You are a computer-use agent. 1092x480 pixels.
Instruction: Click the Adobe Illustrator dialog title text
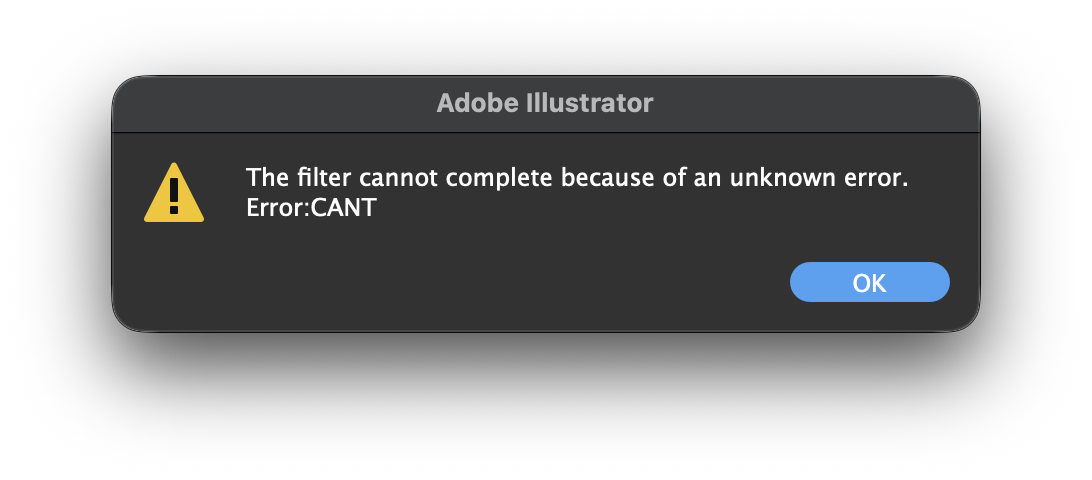tap(545, 103)
